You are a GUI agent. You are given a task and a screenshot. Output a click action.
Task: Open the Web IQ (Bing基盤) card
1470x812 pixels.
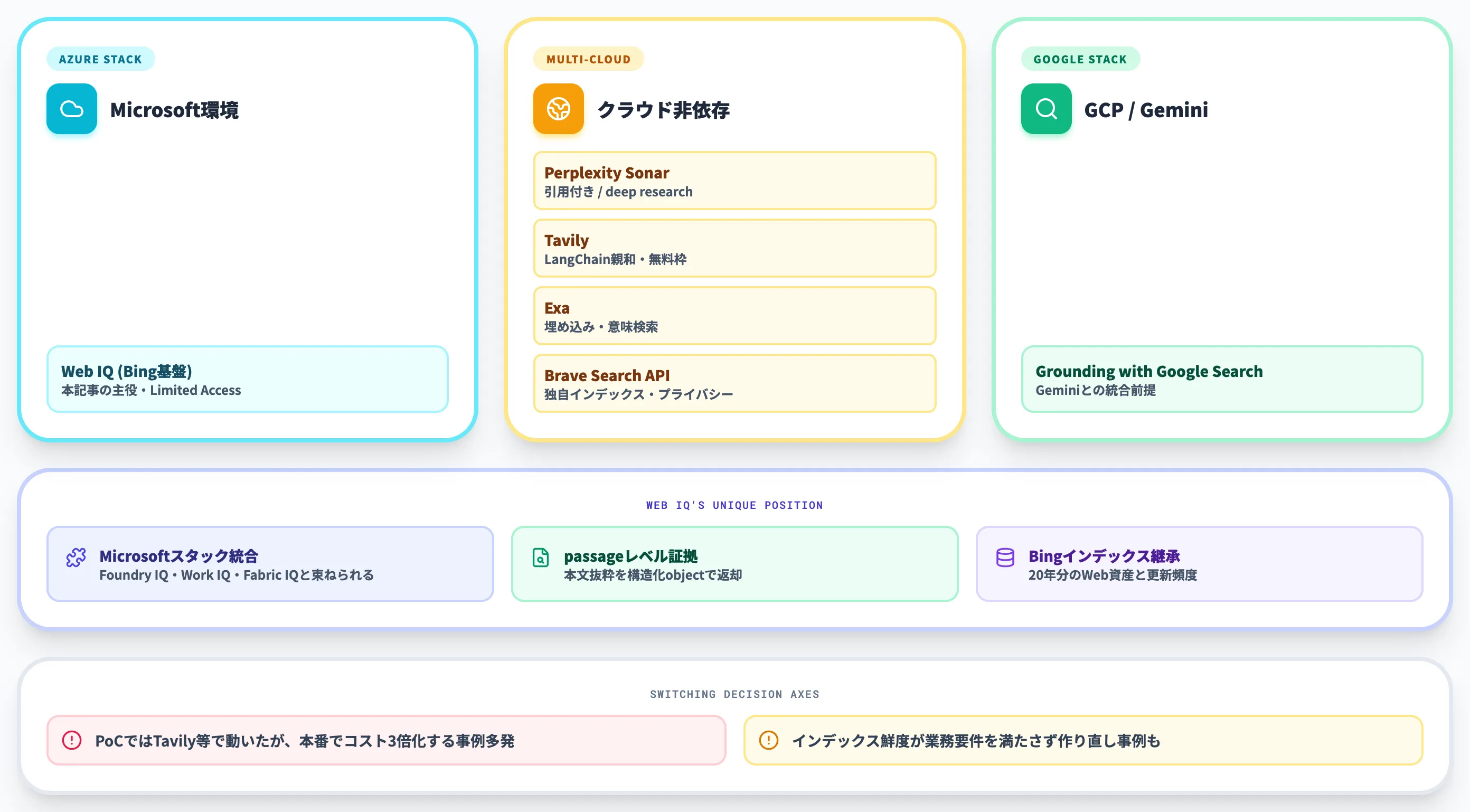coord(247,379)
